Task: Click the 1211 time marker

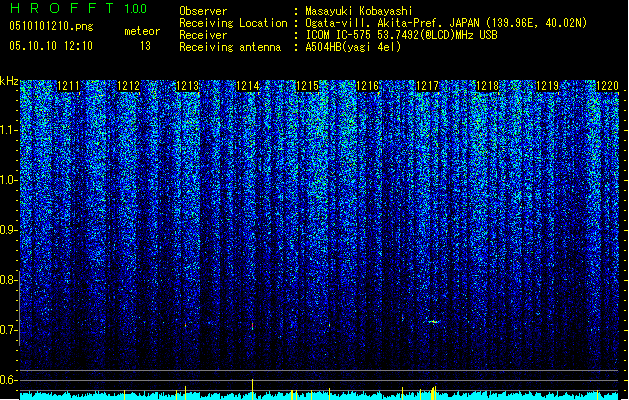Action: pyautogui.click(x=68, y=86)
